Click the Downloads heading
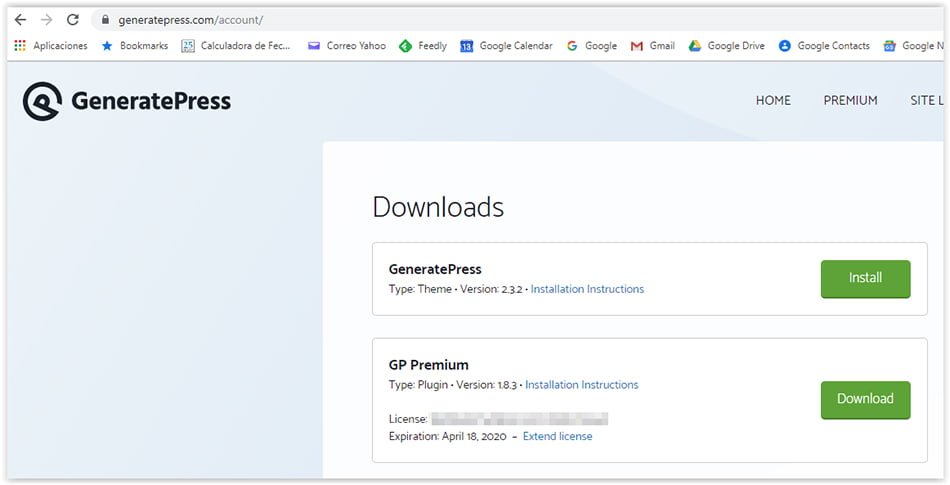This screenshot has height=485, width=950. pyautogui.click(x=438, y=207)
